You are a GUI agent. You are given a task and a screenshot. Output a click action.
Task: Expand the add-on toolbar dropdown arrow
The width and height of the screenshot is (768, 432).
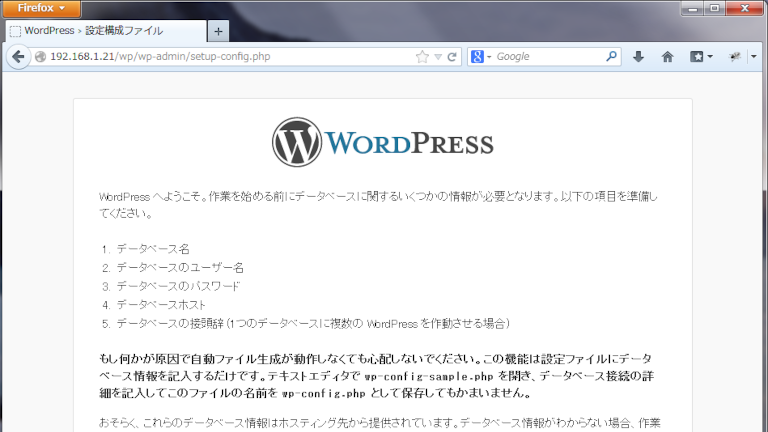coord(754,57)
